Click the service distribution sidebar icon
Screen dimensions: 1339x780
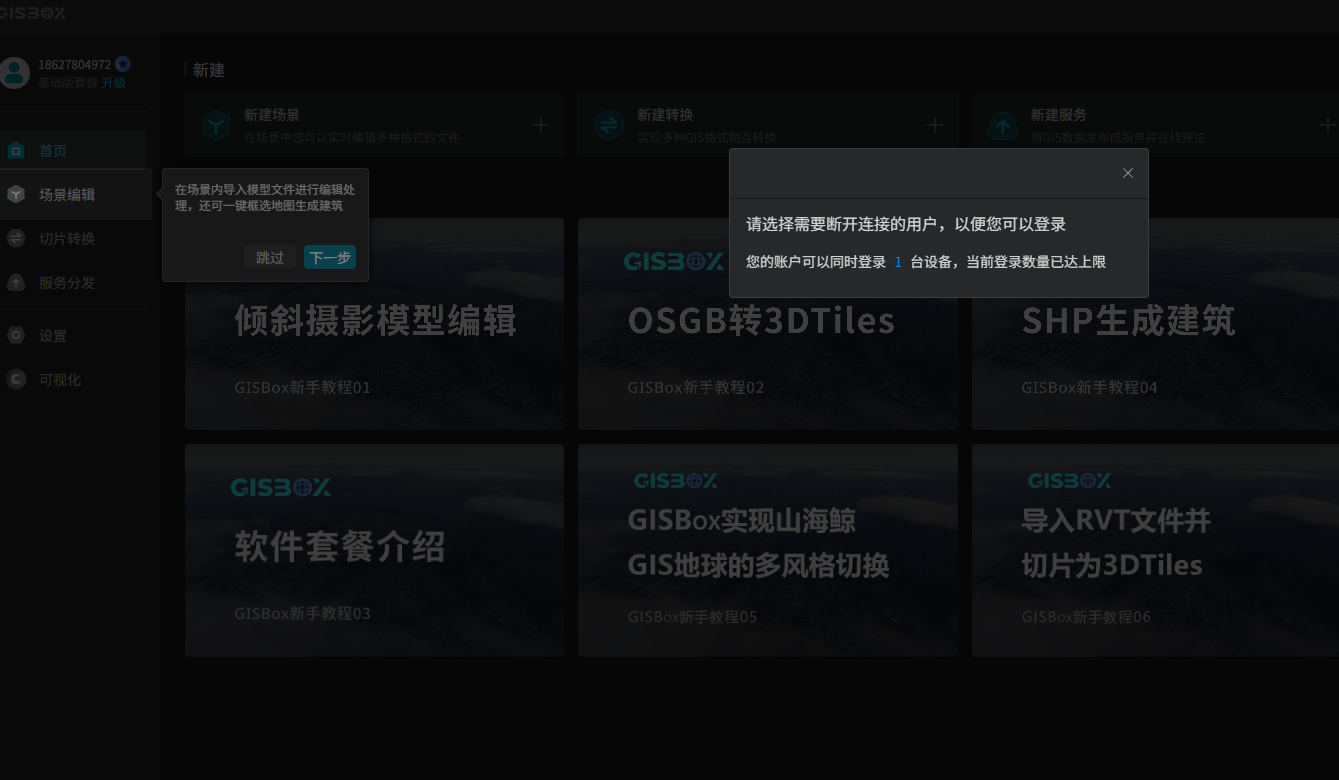click(16, 283)
